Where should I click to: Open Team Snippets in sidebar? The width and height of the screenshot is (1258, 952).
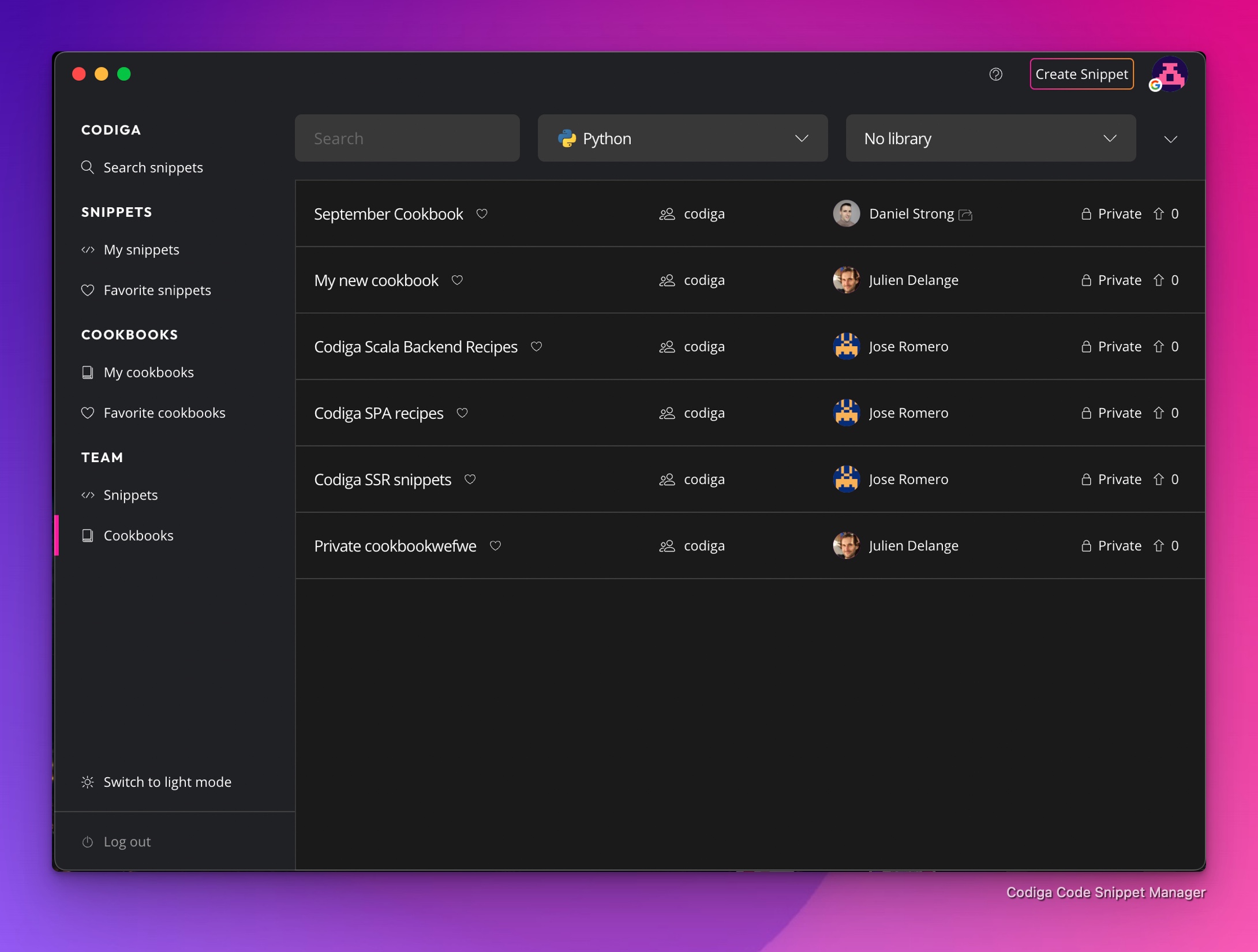coord(130,495)
